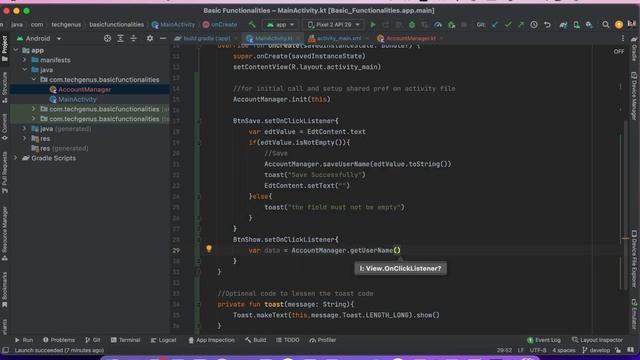Open the Profiler tool window
Screen dimensions: 640x360
pyautogui.click(x=322, y=340)
